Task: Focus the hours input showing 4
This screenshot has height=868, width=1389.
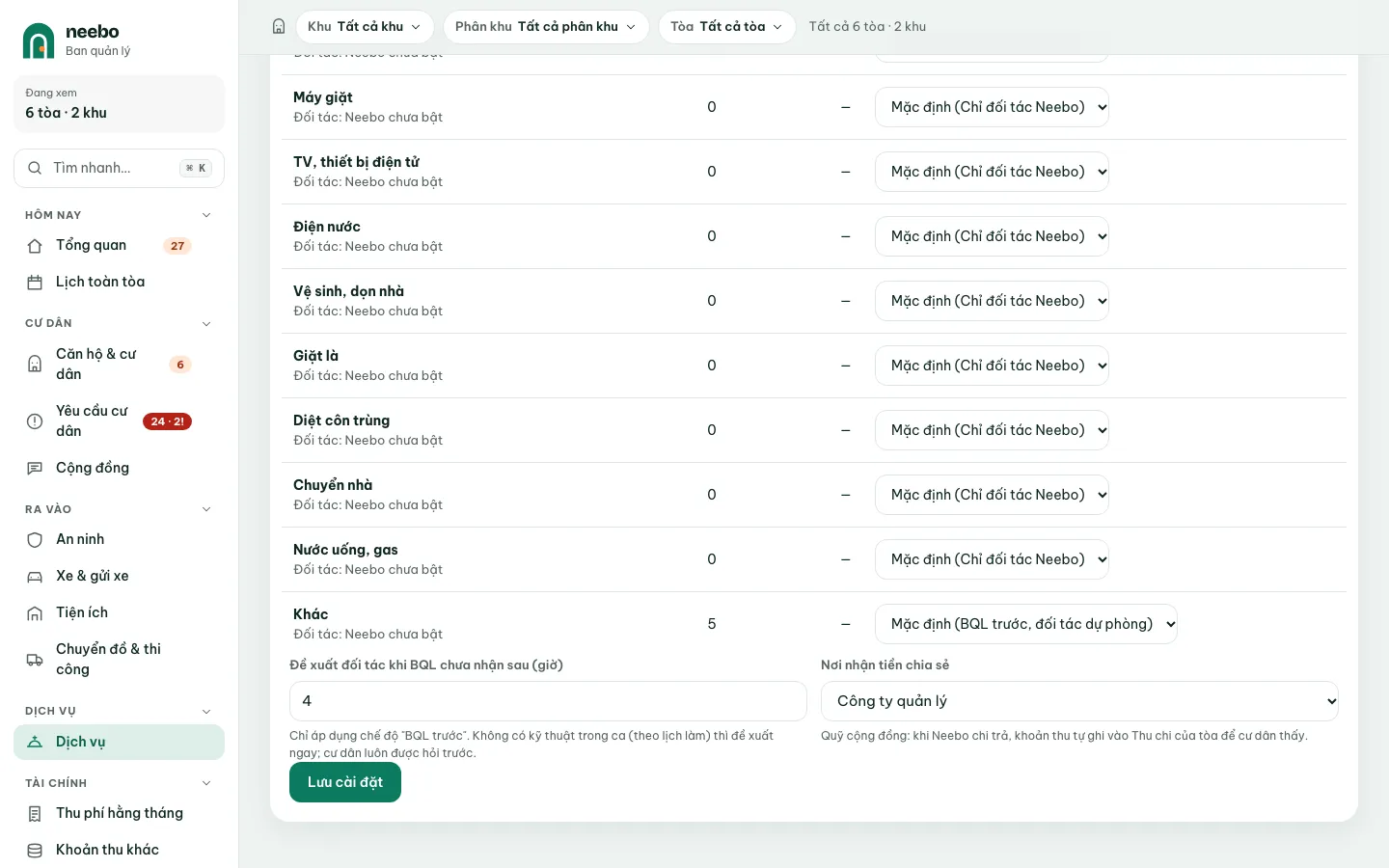Action: point(548,701)
